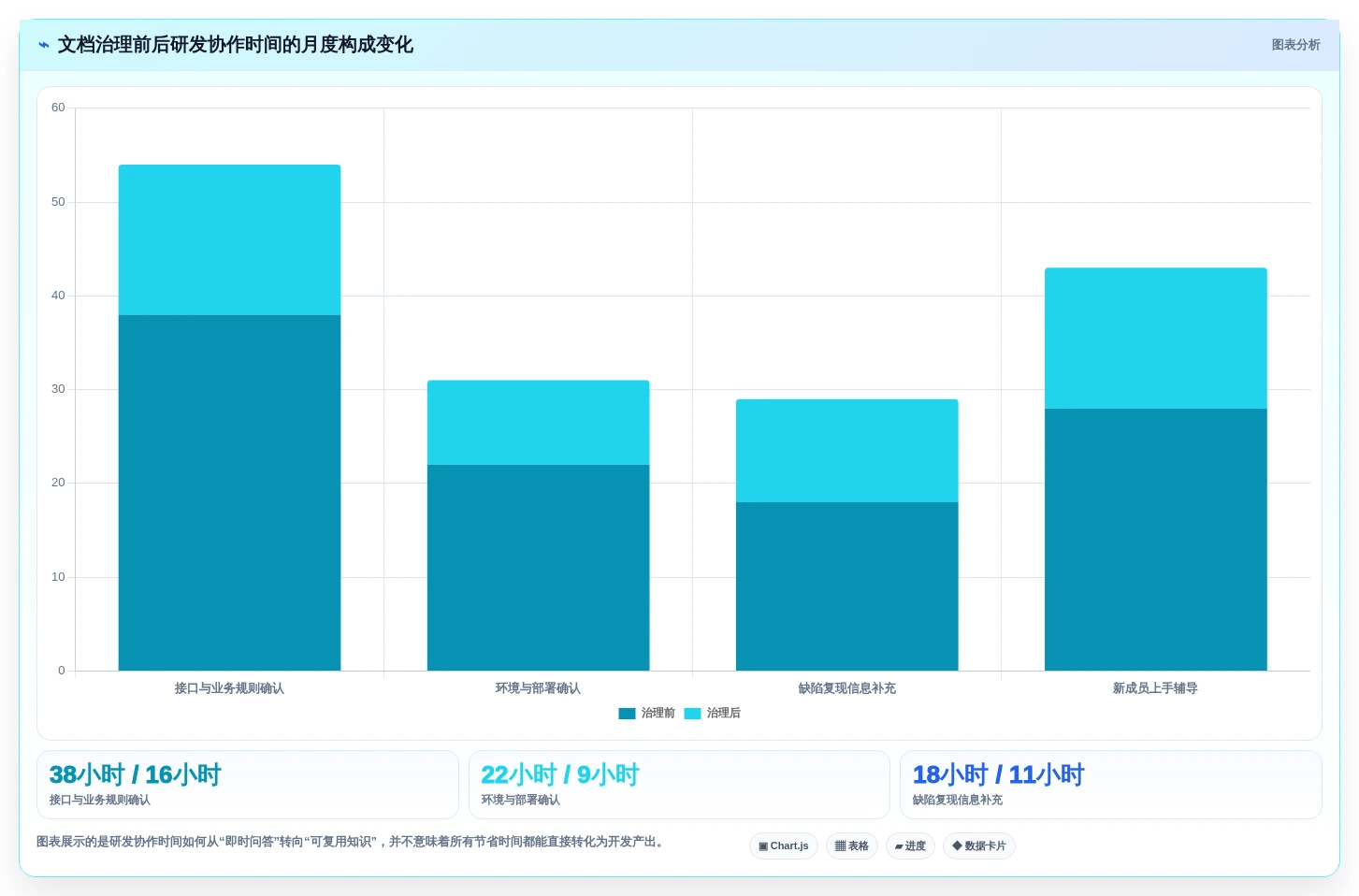The height and width of the screenshot is (896, 1359).
Task: Click the y-axis value 60
Action: pos(58,108)
